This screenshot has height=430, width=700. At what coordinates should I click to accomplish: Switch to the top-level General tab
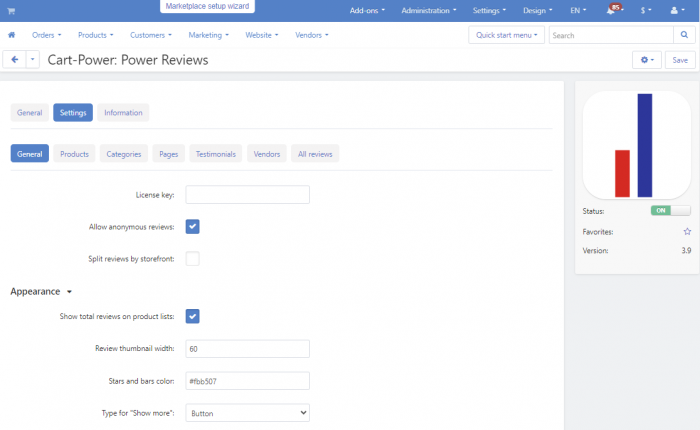click(x=29, y=113)
